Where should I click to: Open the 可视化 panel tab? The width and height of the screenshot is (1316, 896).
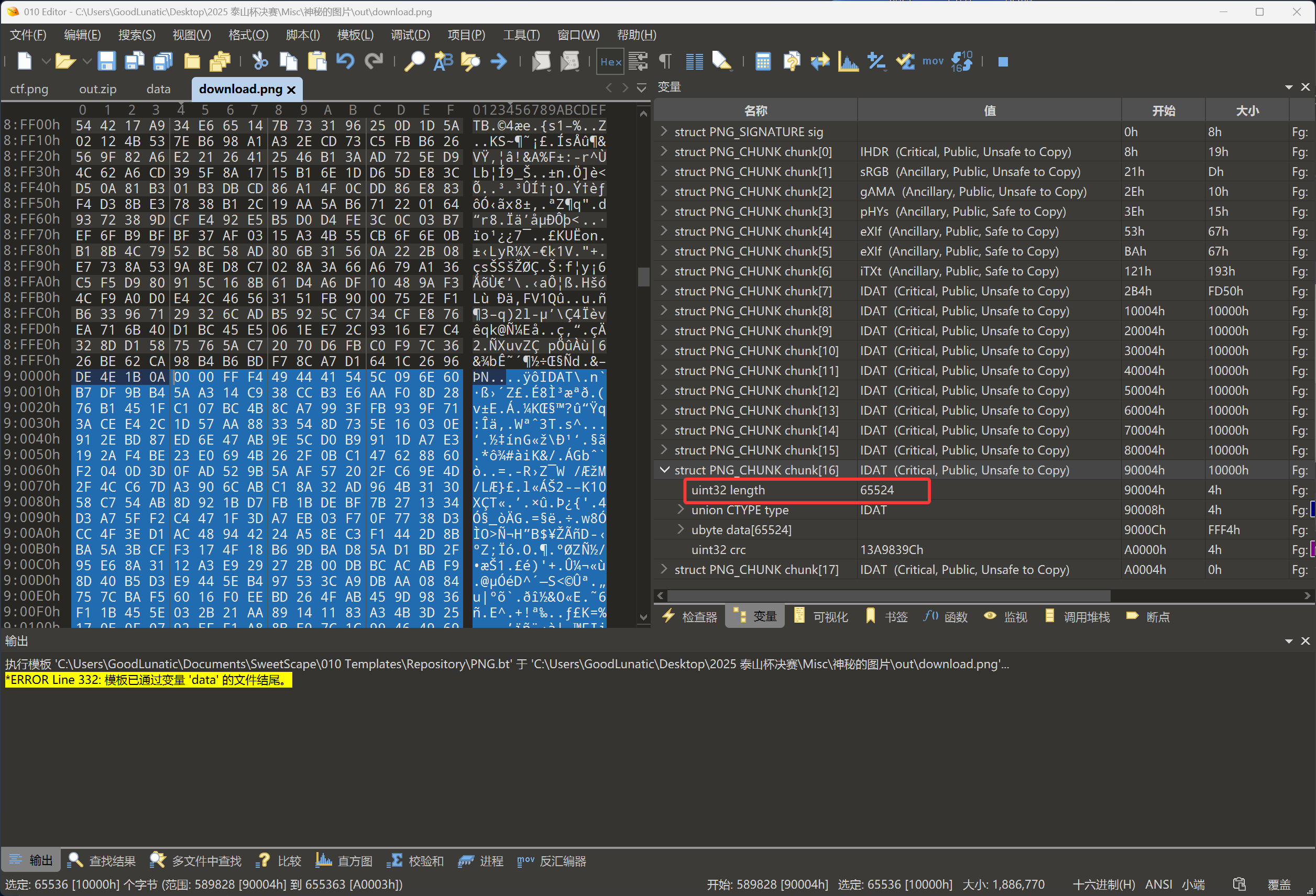pos(820,616)
